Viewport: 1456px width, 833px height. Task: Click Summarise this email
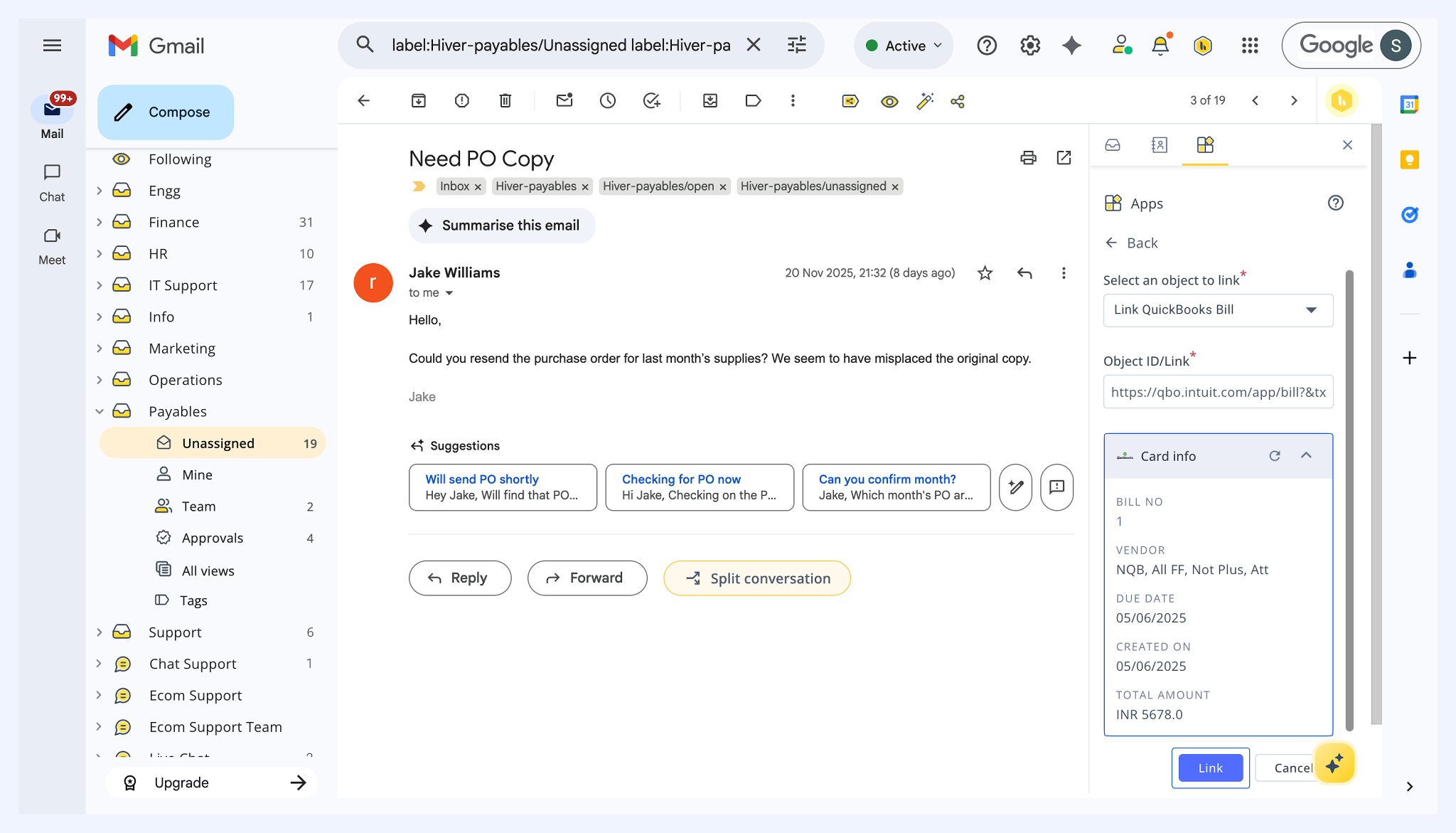(x=502, y=226)
